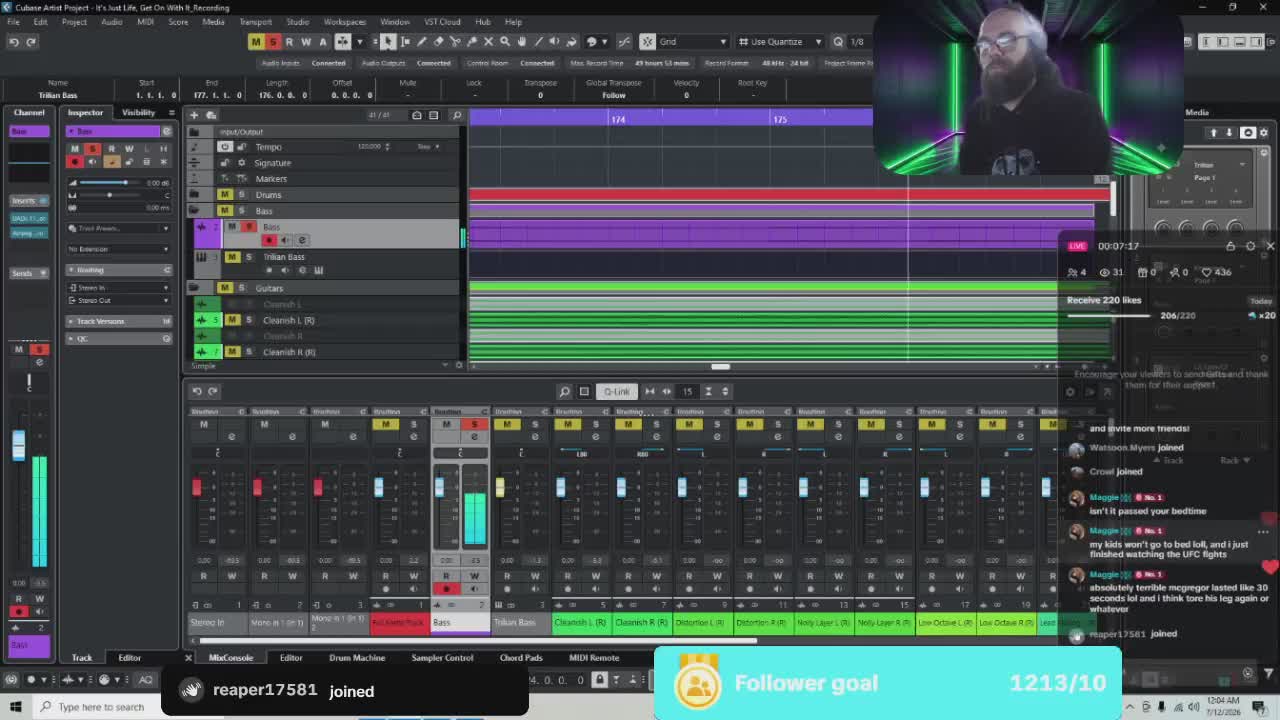Viewport: 1280px width, 720px height.
Task: Click the lock icon in the bottom transport
Action: (x=599, y=680)
